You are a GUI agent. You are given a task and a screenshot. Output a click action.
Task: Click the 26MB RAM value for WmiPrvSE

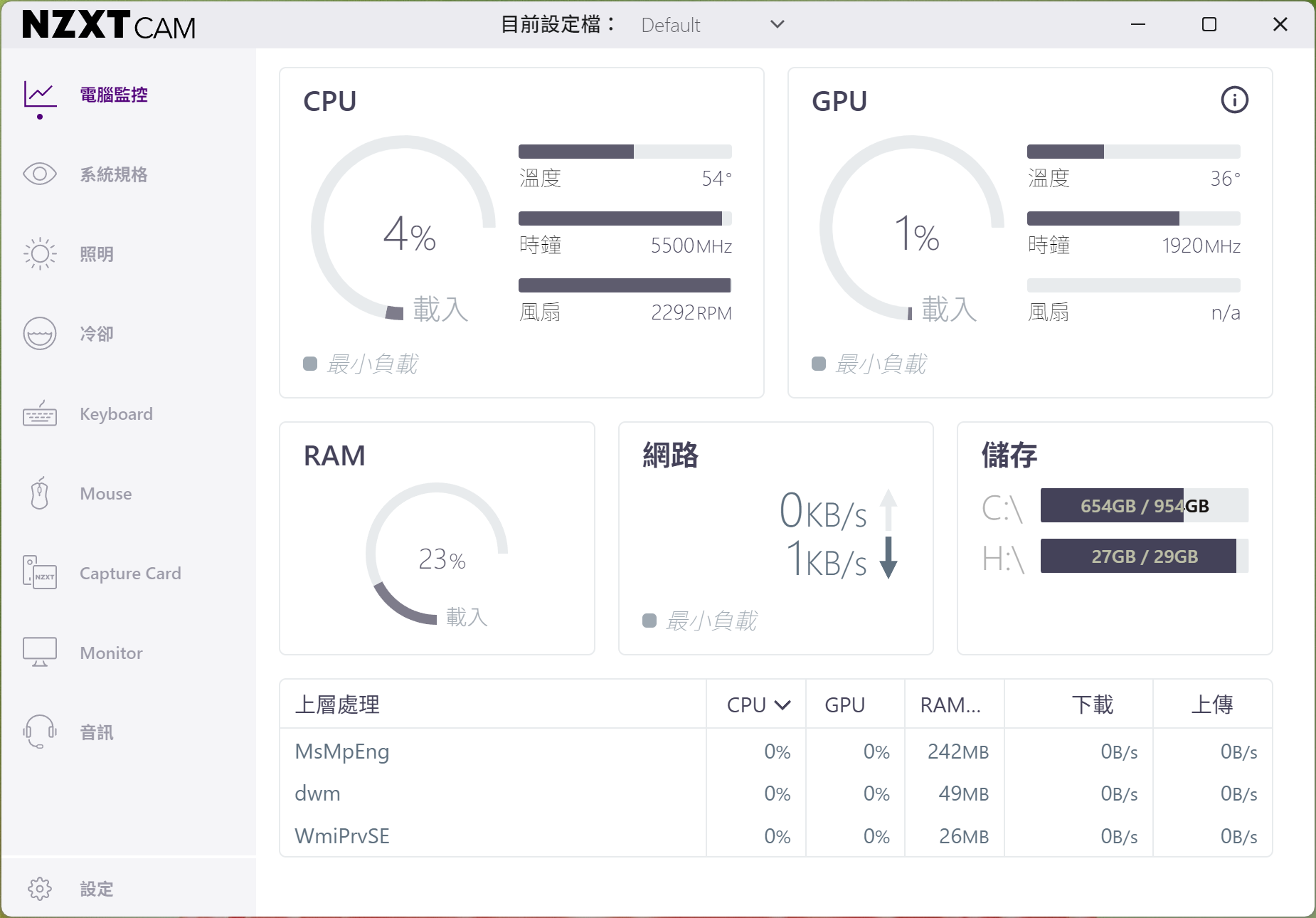(x=964, y=836)
